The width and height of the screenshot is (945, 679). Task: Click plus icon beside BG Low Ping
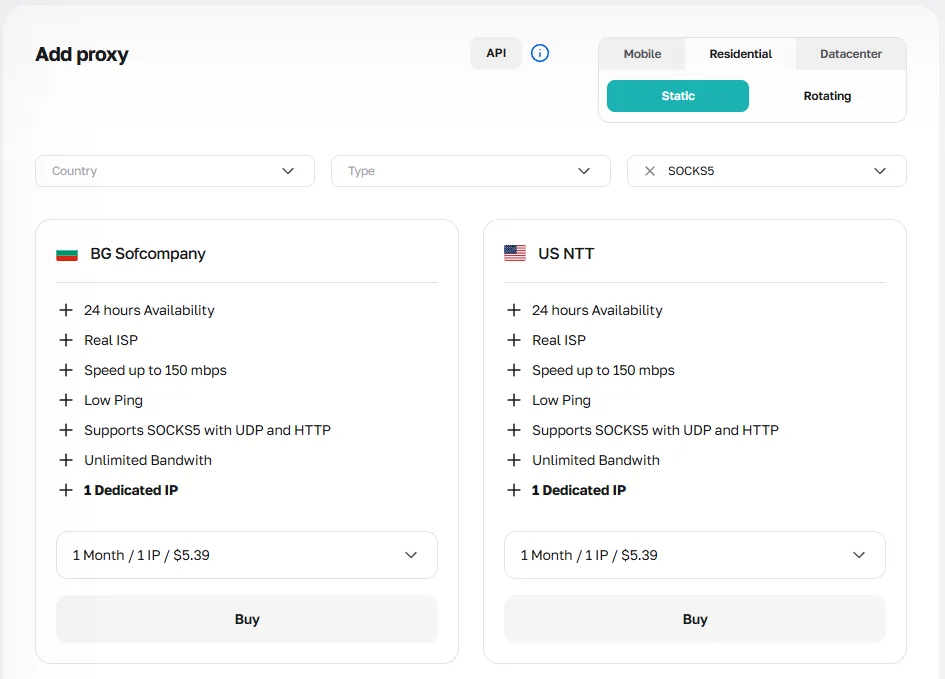pyautogui.click(x=66, y=400)
